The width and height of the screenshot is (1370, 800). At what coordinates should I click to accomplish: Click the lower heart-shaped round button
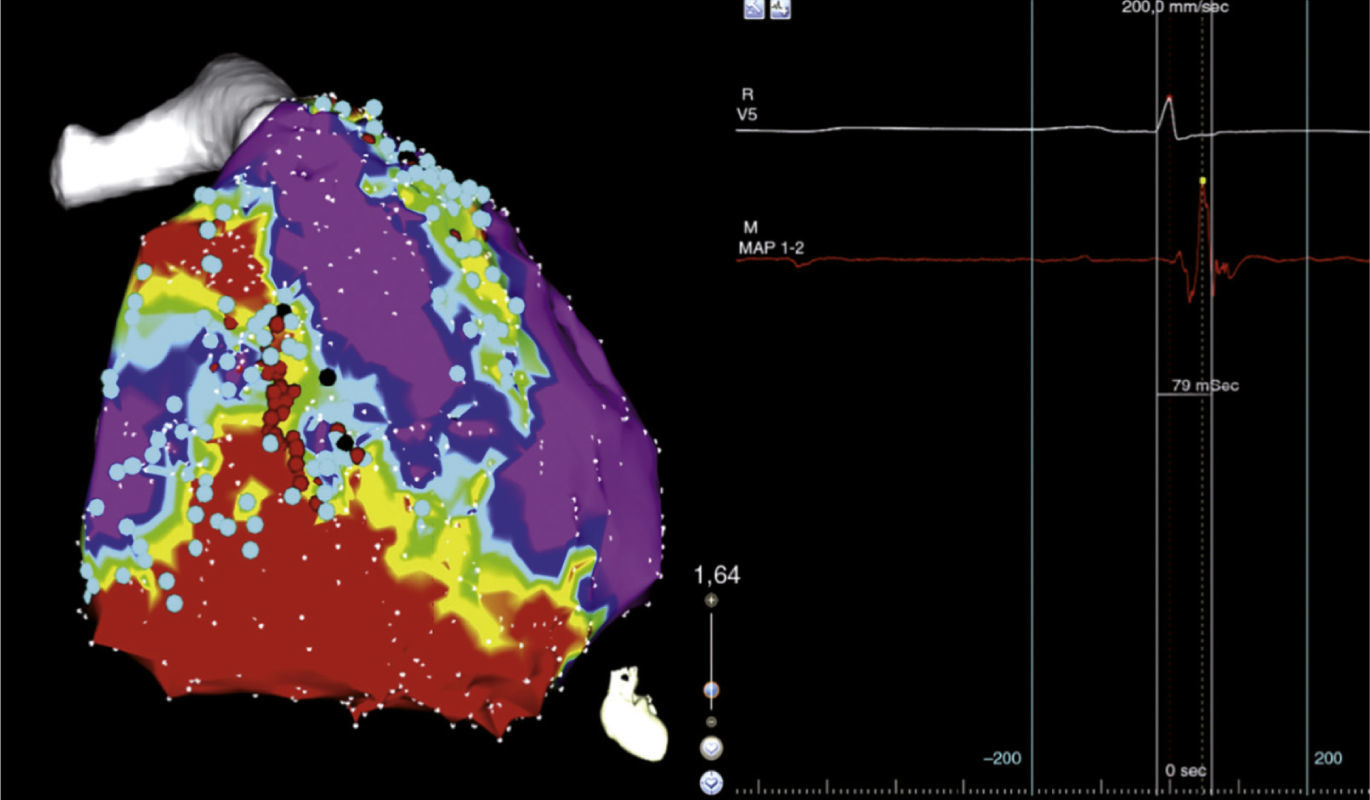tap(711, 783)
